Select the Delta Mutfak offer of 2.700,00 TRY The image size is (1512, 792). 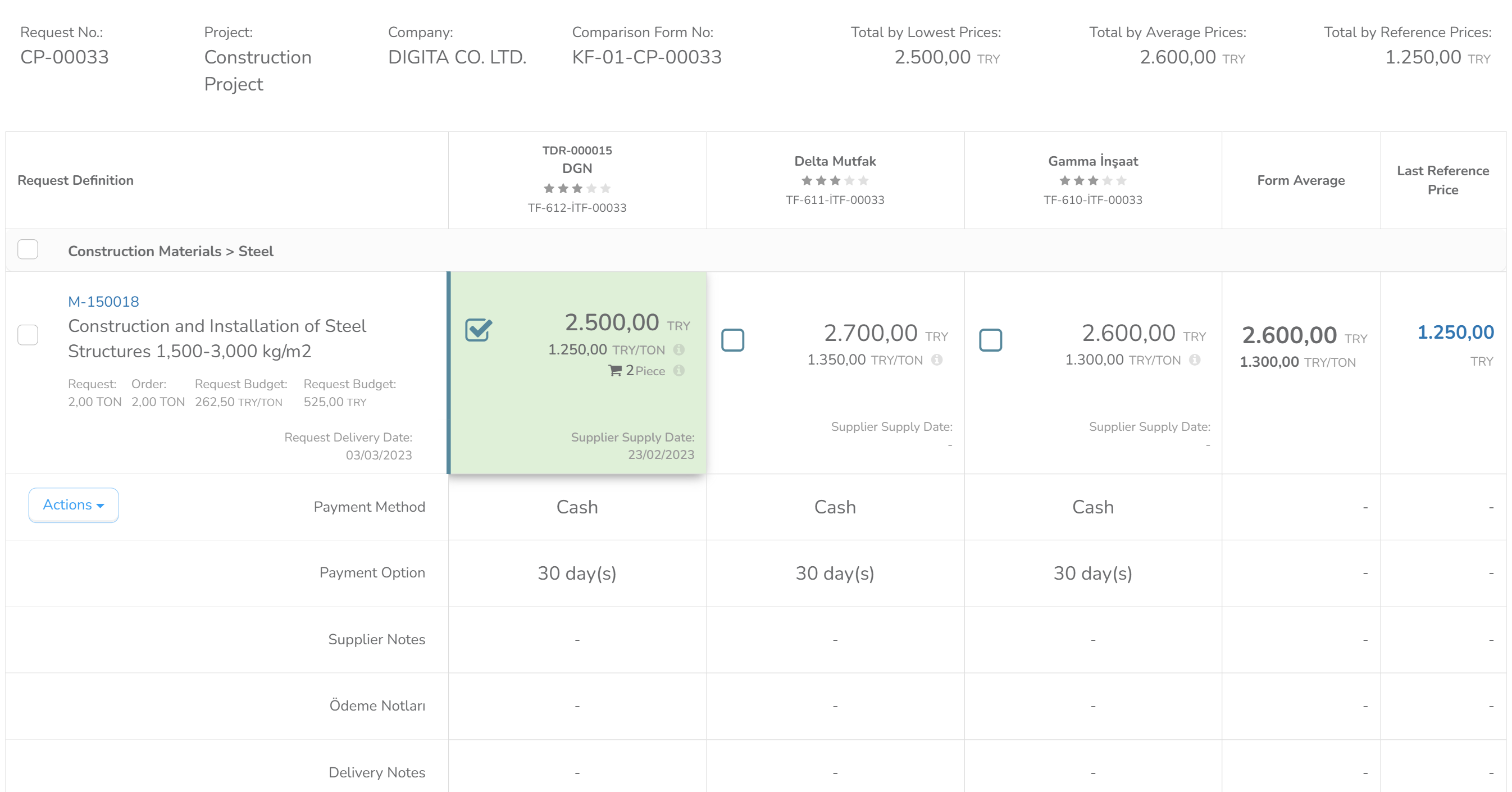pos(732,340)
